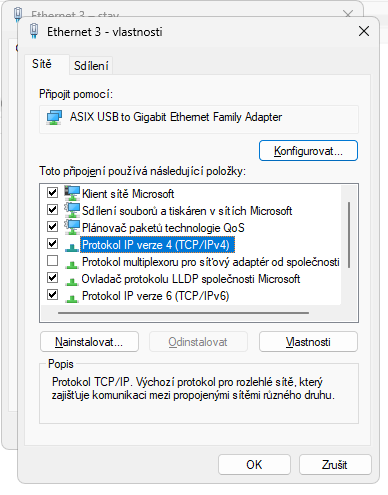Uncheck Klient sítě Microsoft checkbox
This screenshot has width=388, height=495.
point(52,192)
